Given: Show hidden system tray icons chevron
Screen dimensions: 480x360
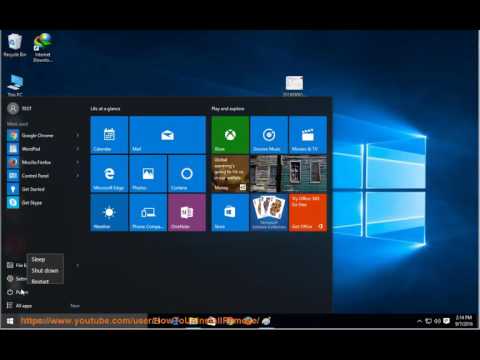Looking at the screenshot, I should coord(420,321).
